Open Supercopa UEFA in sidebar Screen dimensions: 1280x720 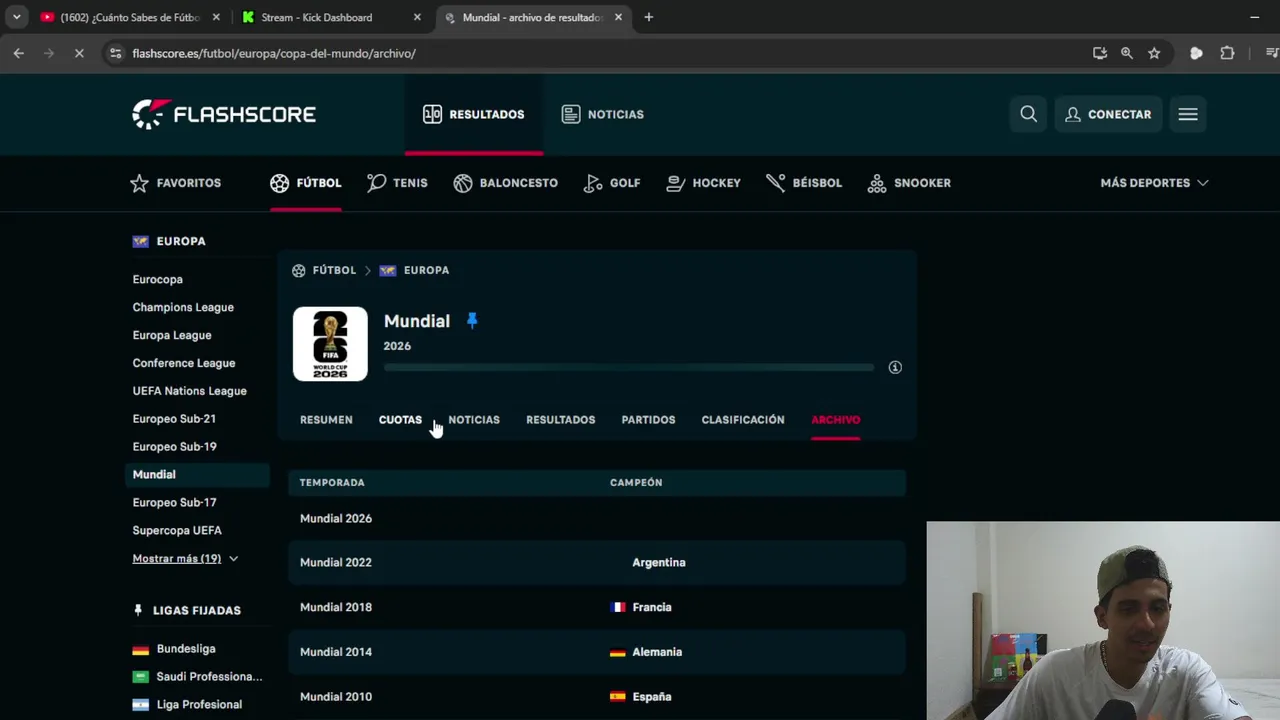[177, 530]
